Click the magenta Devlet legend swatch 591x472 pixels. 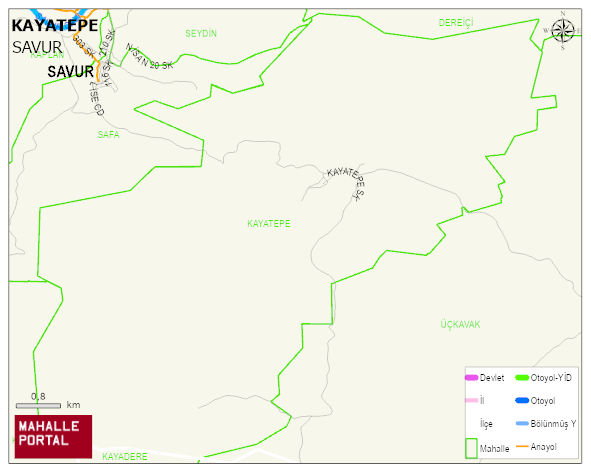pyautogui.click(x=471, y=378)
